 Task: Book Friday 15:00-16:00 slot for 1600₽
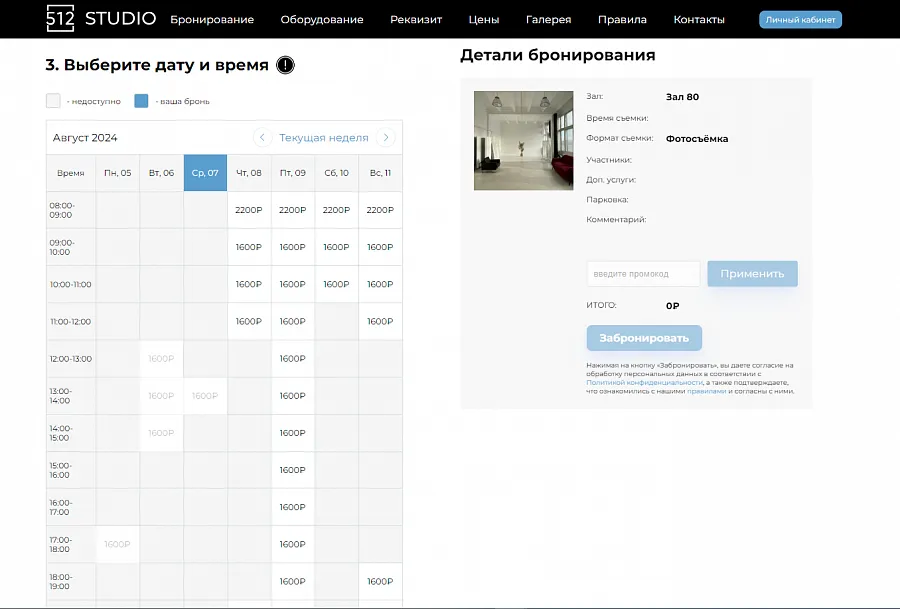pos(293,470)
